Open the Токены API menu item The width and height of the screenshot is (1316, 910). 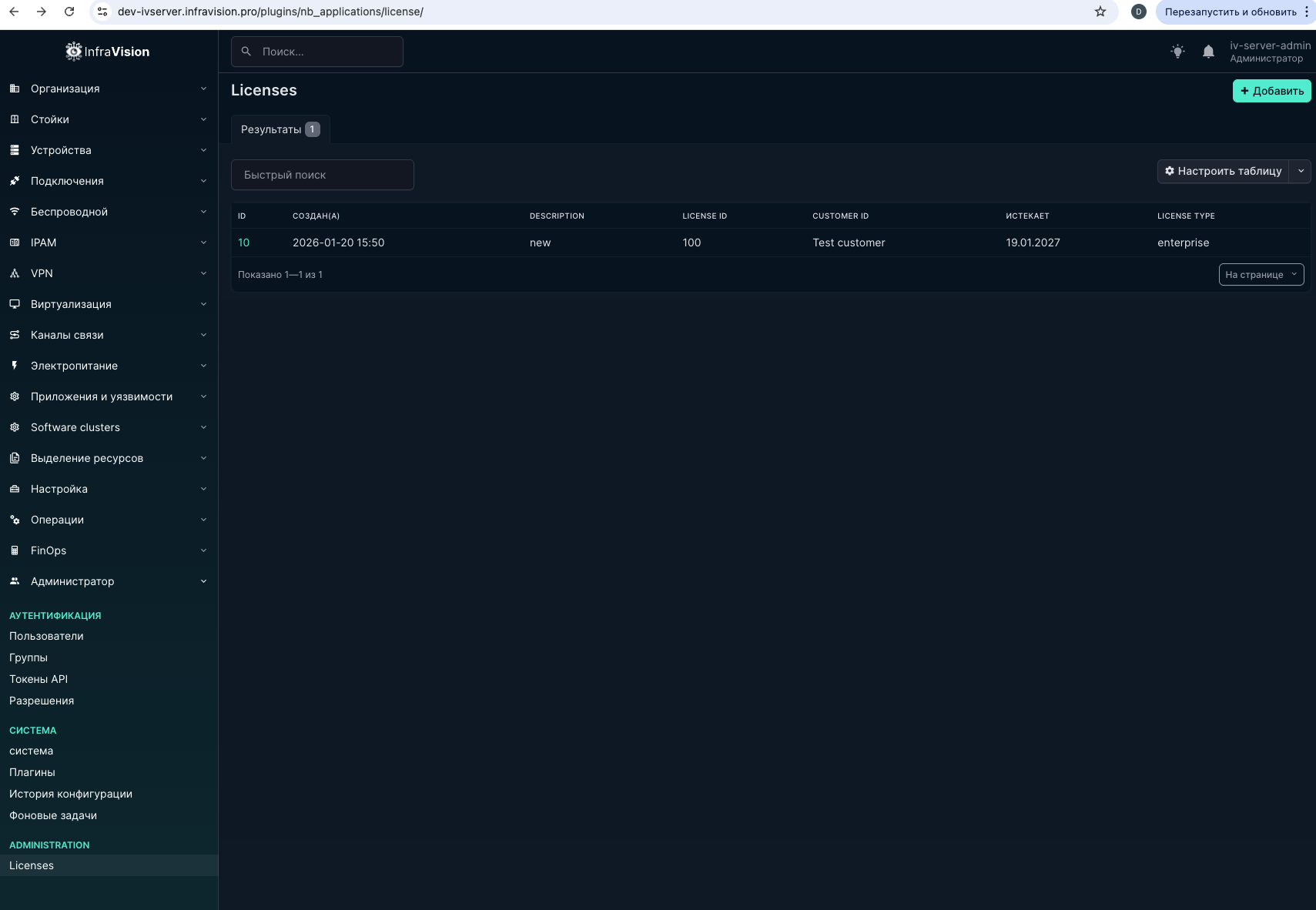39,679
